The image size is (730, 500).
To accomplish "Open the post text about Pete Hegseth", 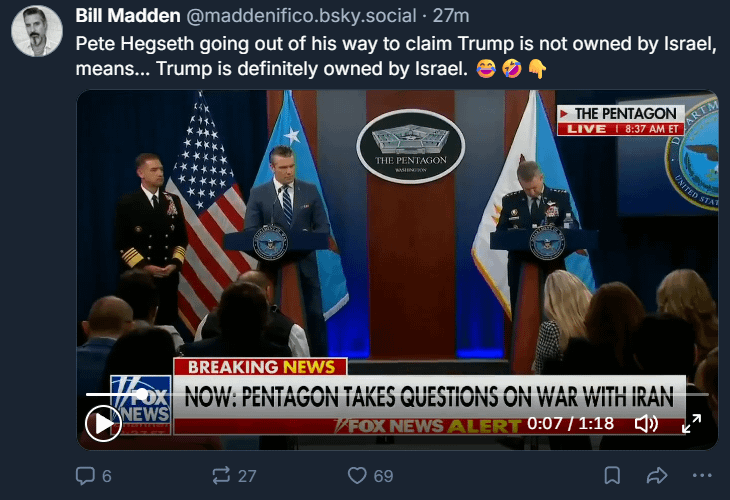I will coord(396,56).
